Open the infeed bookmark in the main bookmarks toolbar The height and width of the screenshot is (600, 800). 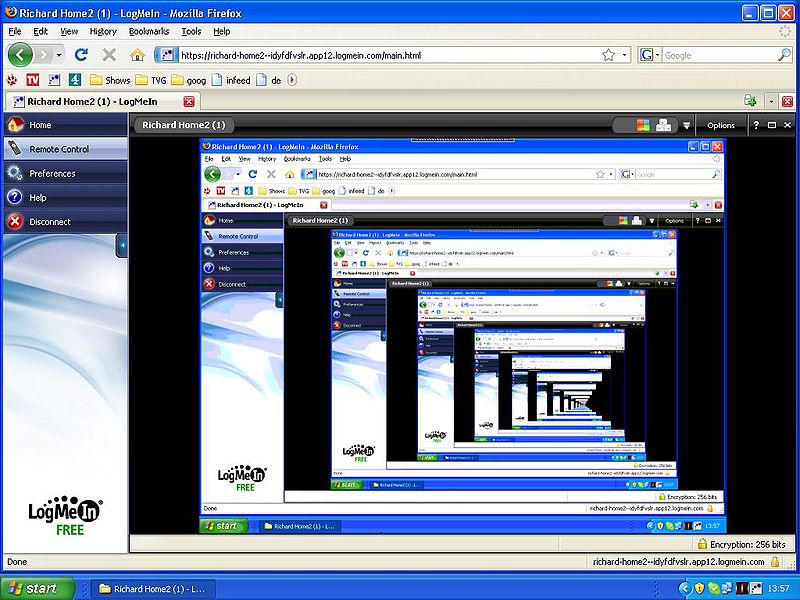(x=231, y=80)
